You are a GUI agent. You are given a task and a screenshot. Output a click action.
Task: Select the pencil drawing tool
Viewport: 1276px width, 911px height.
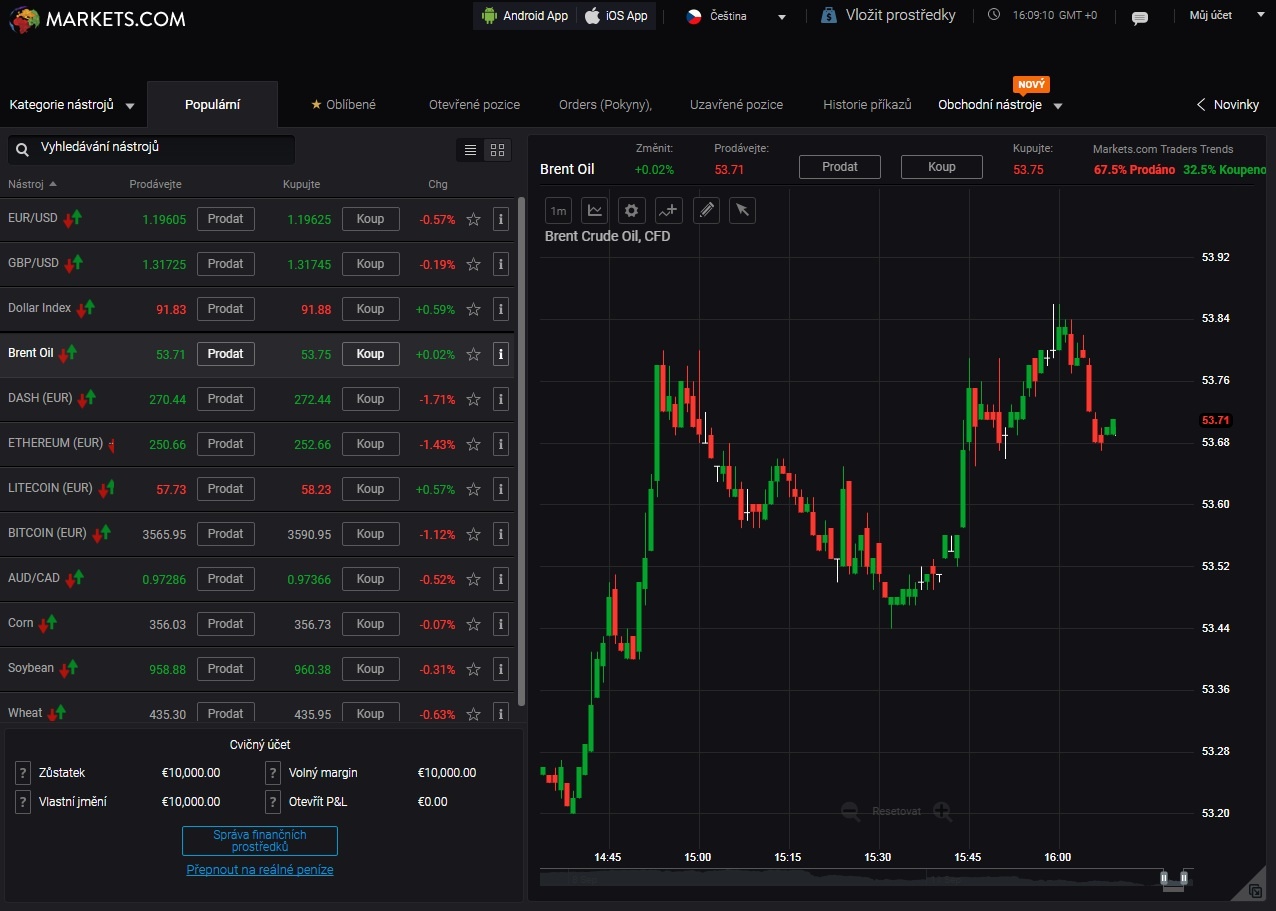706,210
